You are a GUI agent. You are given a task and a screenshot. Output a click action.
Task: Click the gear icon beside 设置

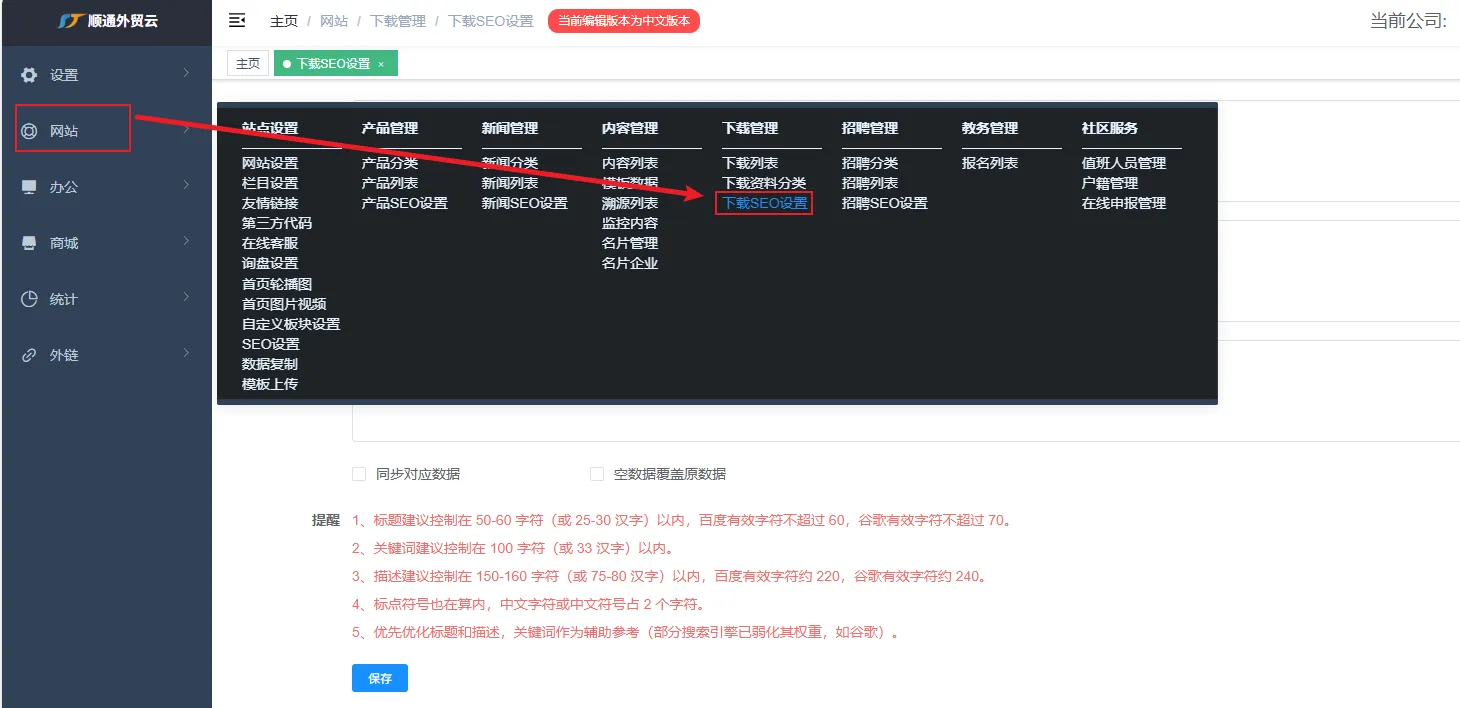click(x=29, y=75)
